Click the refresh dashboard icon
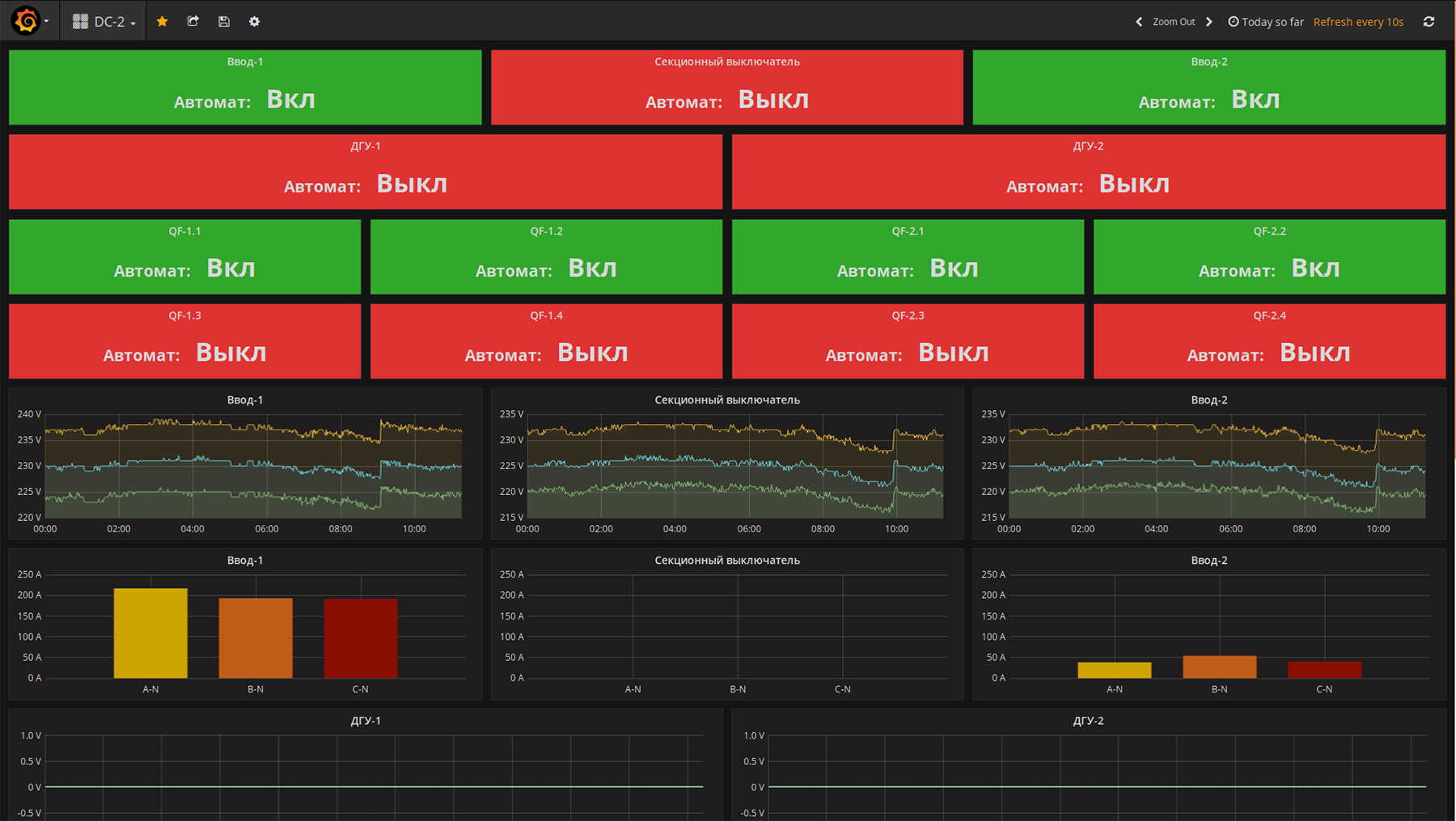The width and height of the screenshot is (1456, 821). pos(1429,22)
